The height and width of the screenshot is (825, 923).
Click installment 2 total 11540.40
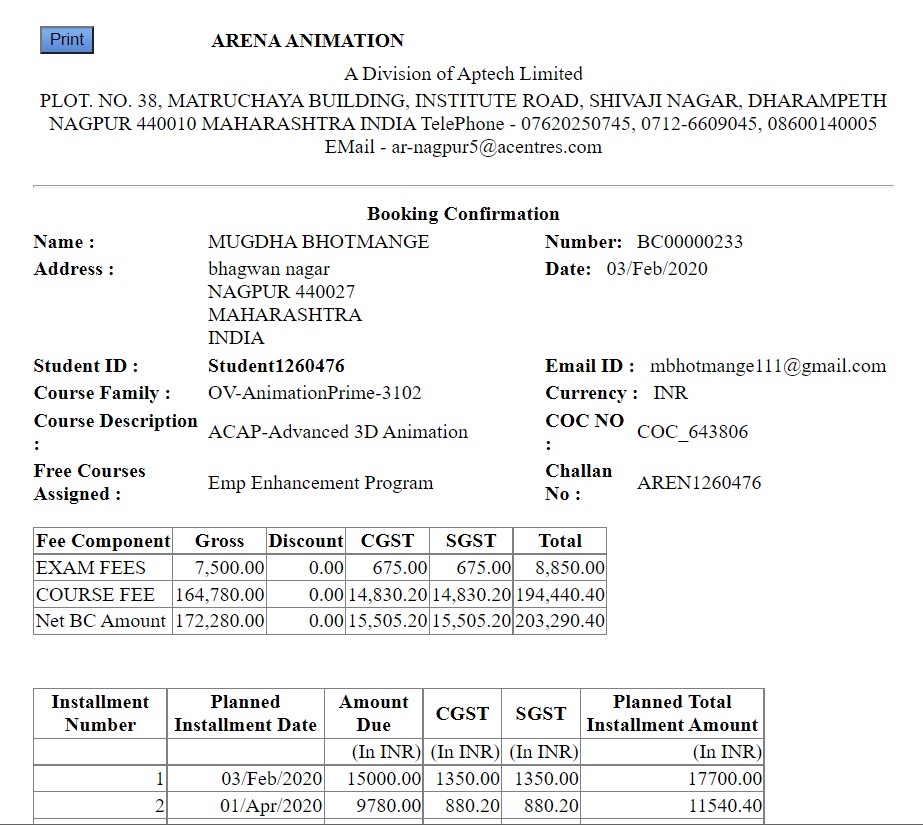725,806
